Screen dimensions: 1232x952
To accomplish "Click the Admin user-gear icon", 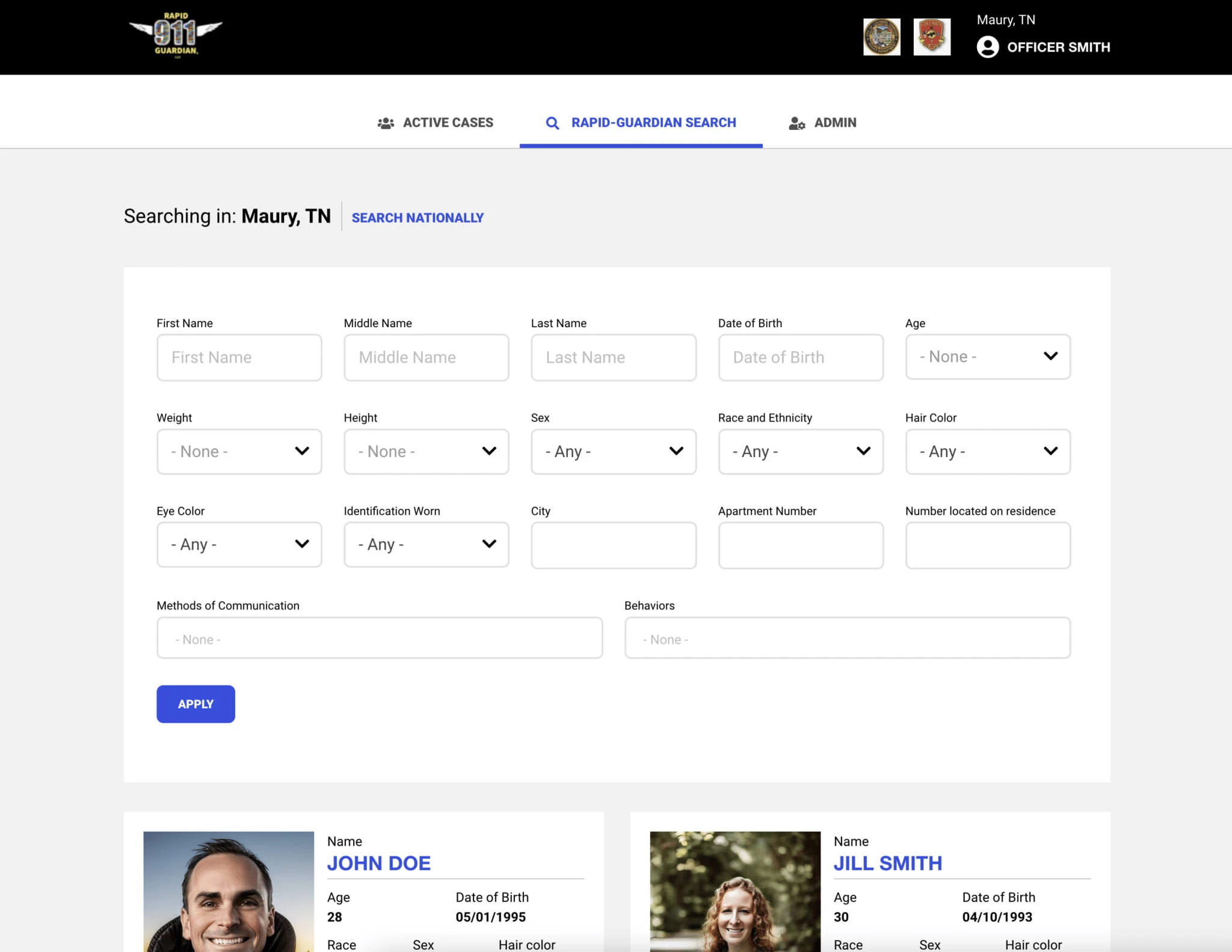I will 796,123.
